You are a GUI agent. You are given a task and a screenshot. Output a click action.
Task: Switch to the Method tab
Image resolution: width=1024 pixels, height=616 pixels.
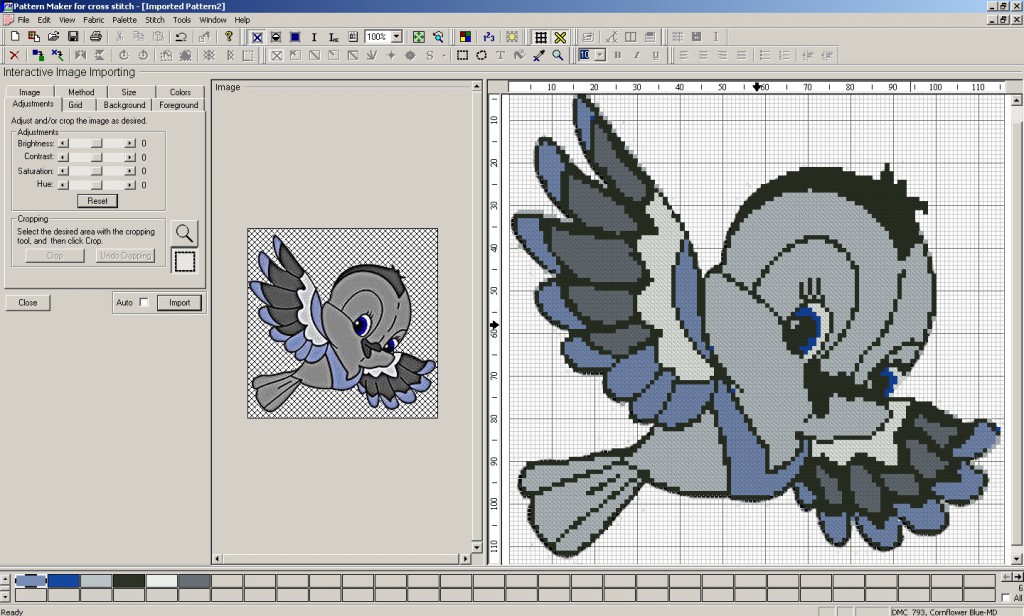[x=81, y=92]
